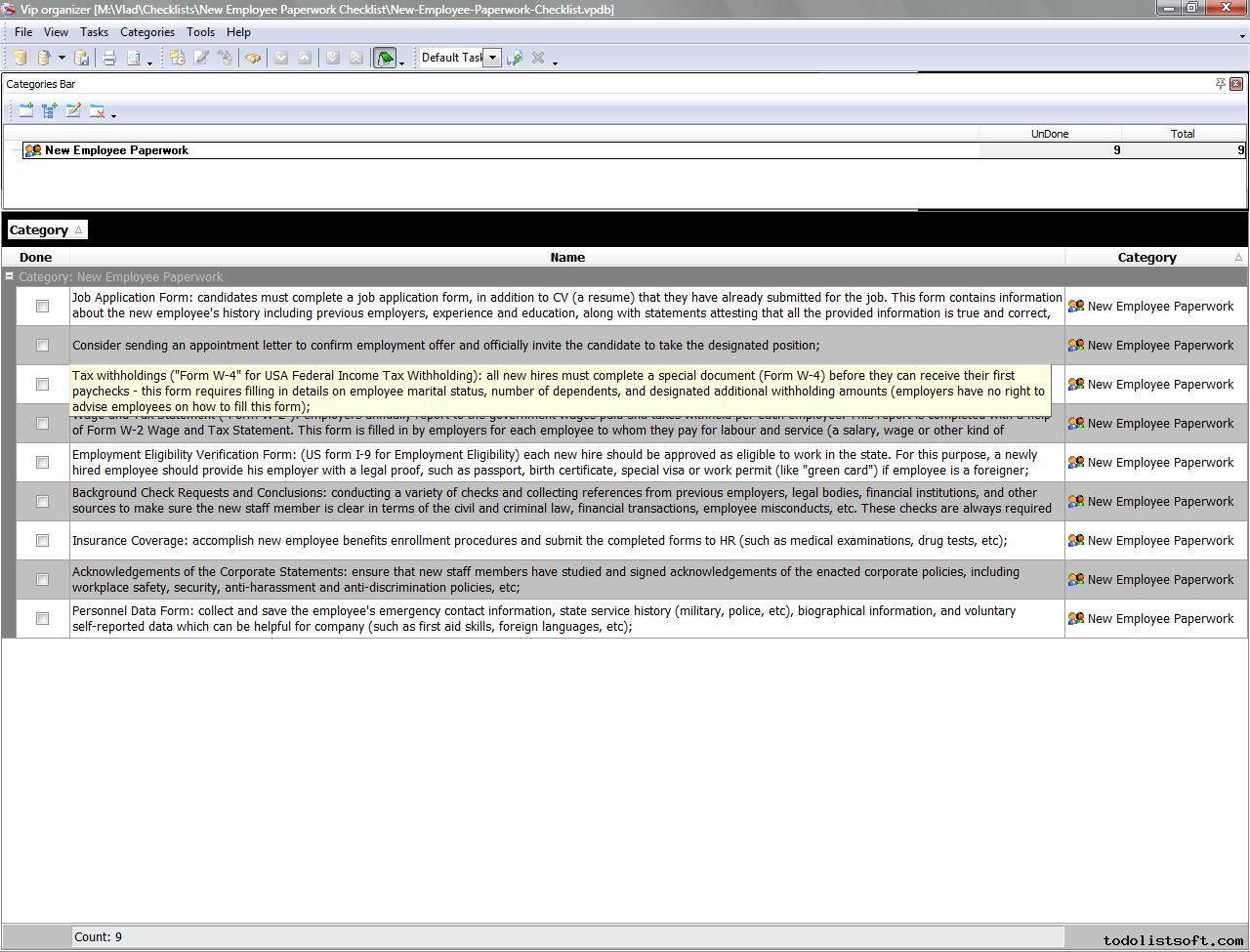This screenshot has height=952, width=1250.
Task: Click the green flag filter icon
Action: pyautogui.click(x=385, y=59)
